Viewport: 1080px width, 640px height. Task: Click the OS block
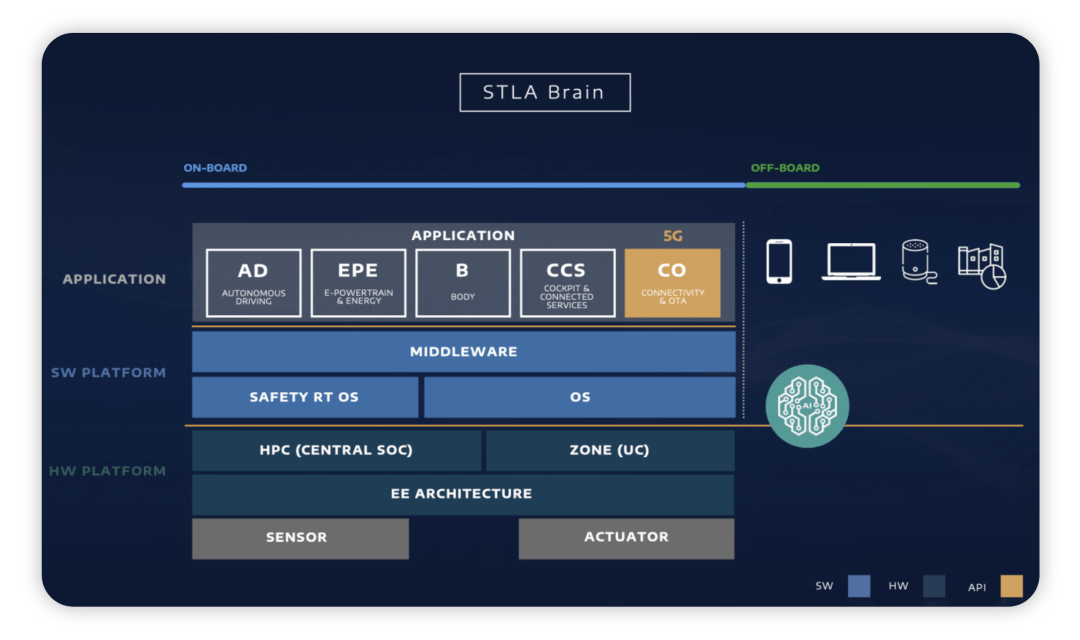coord(580,397)
